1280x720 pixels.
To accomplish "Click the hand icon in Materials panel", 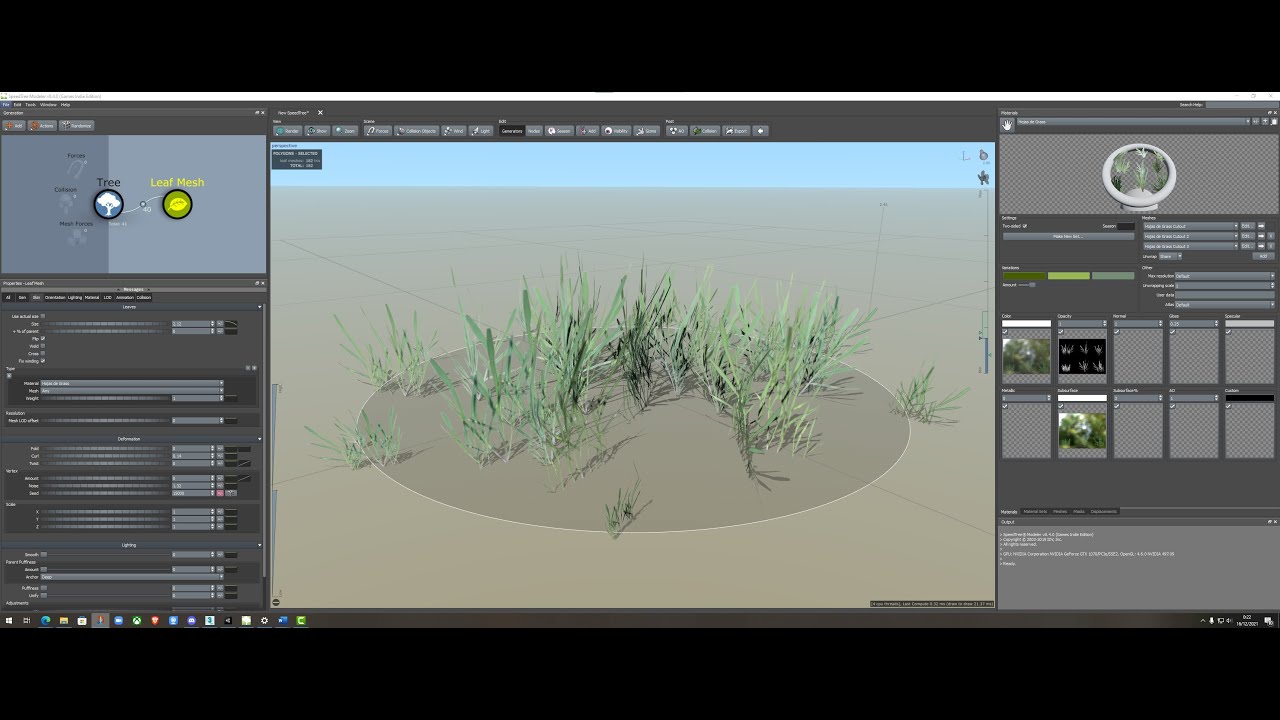I will click(1007, 124).
